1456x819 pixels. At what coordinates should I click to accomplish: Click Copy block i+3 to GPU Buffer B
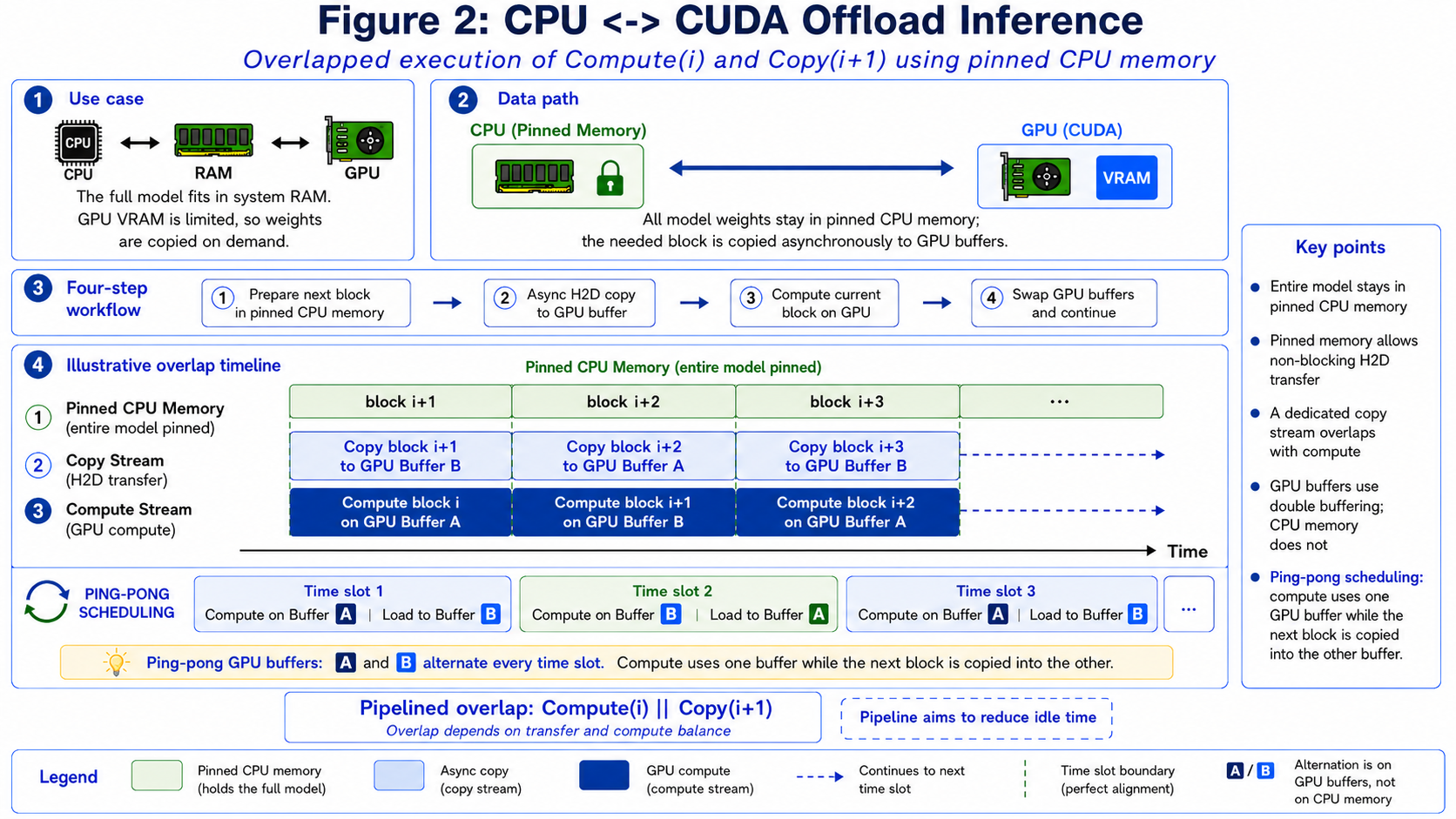847,456
